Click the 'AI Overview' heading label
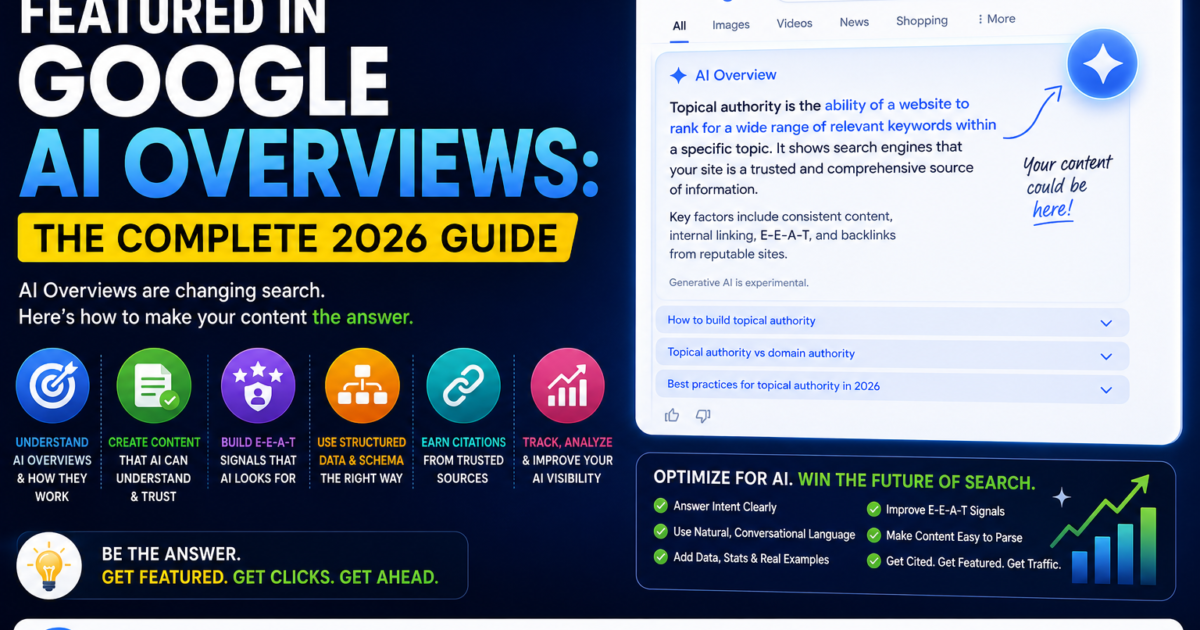This screenshot has height=630, width=1200. 735,75
